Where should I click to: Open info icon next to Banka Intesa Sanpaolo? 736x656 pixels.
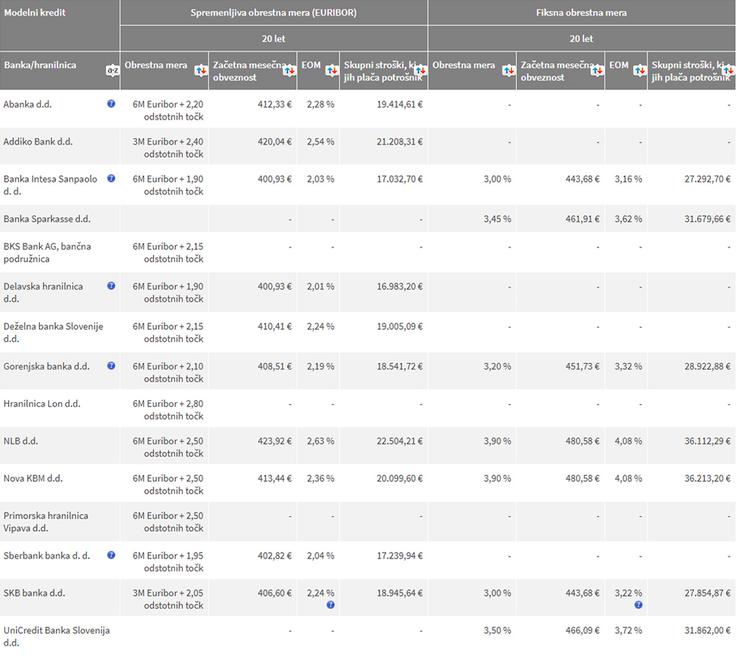[111, 178]
